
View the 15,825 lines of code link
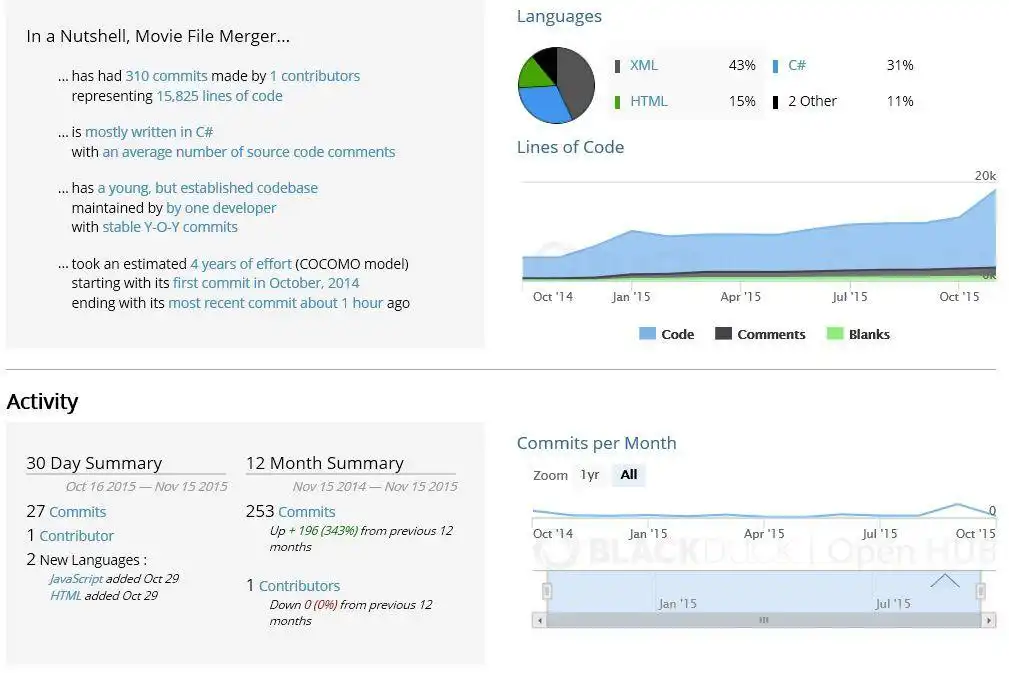[219, 96]
